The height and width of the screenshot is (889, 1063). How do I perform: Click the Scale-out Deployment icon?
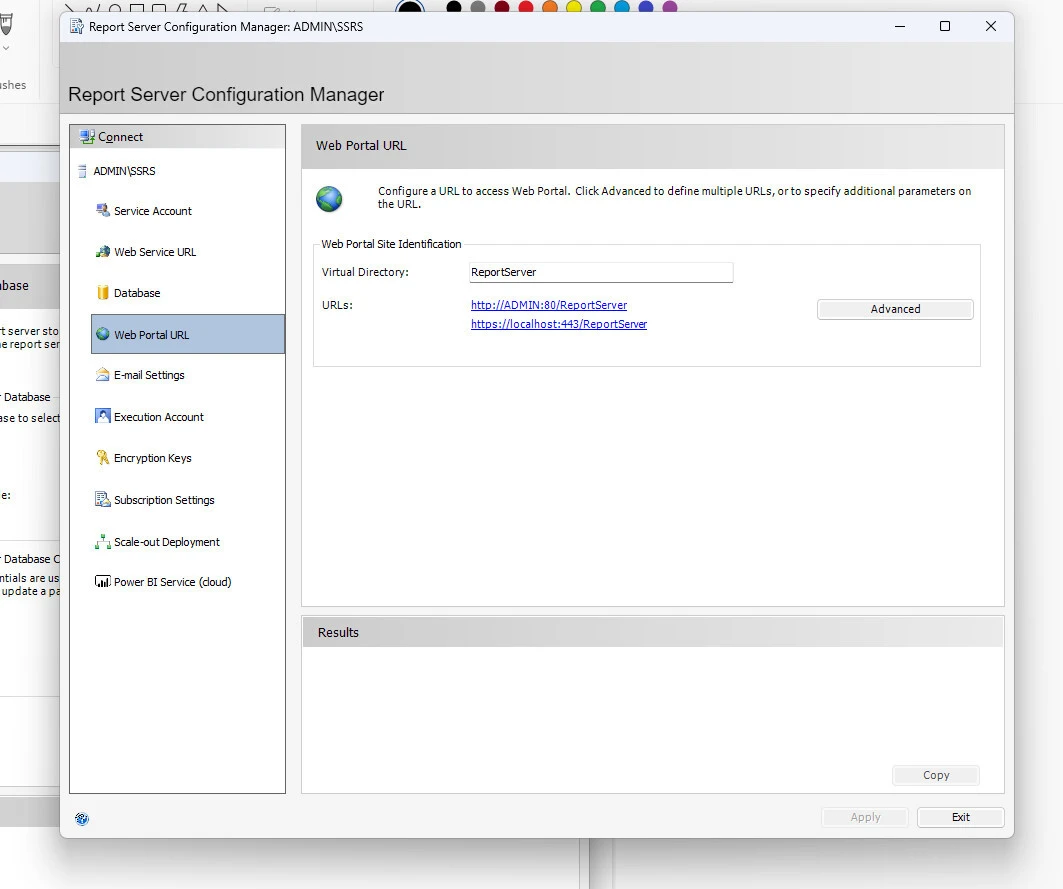102,542
